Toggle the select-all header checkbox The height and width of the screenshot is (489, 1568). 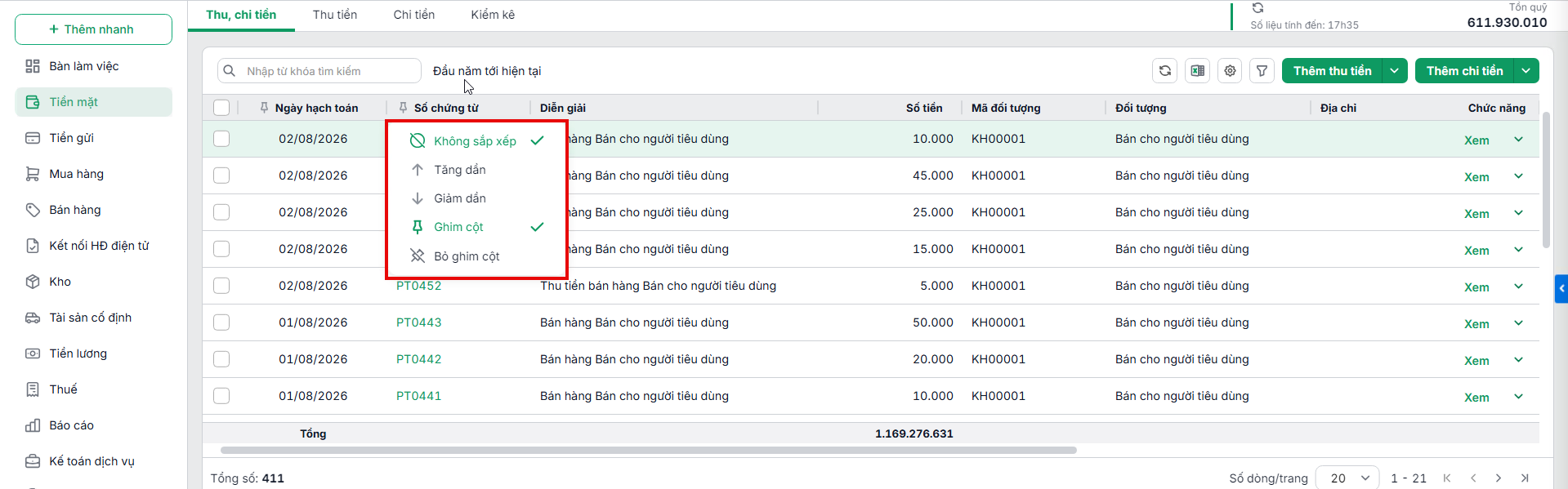click(x=221, y=108)
